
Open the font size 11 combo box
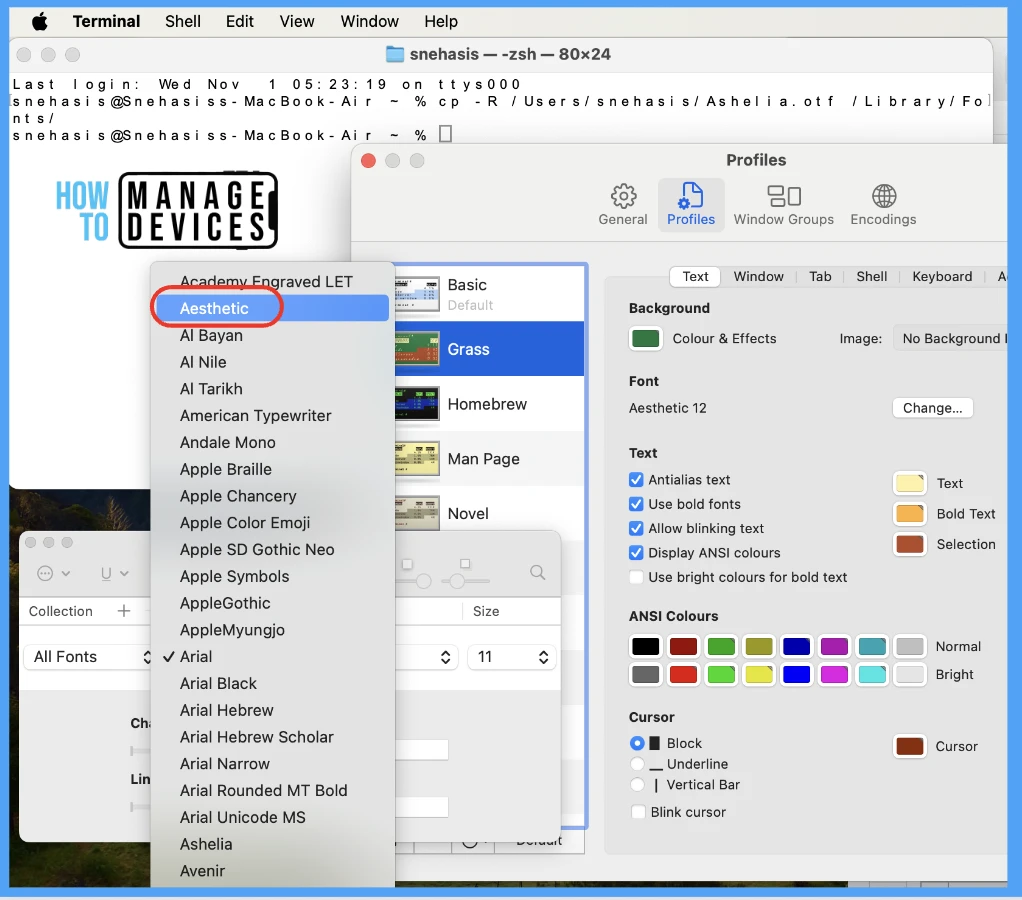coord(512,657)
